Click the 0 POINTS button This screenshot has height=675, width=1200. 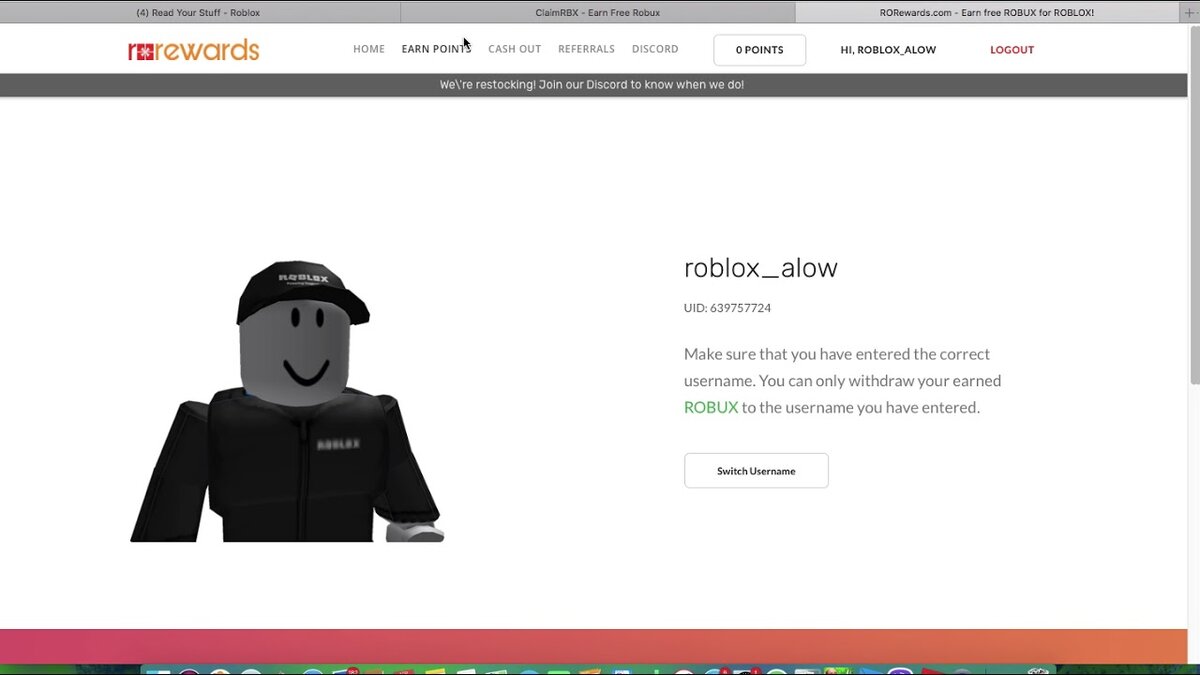[x=760, y=50]
